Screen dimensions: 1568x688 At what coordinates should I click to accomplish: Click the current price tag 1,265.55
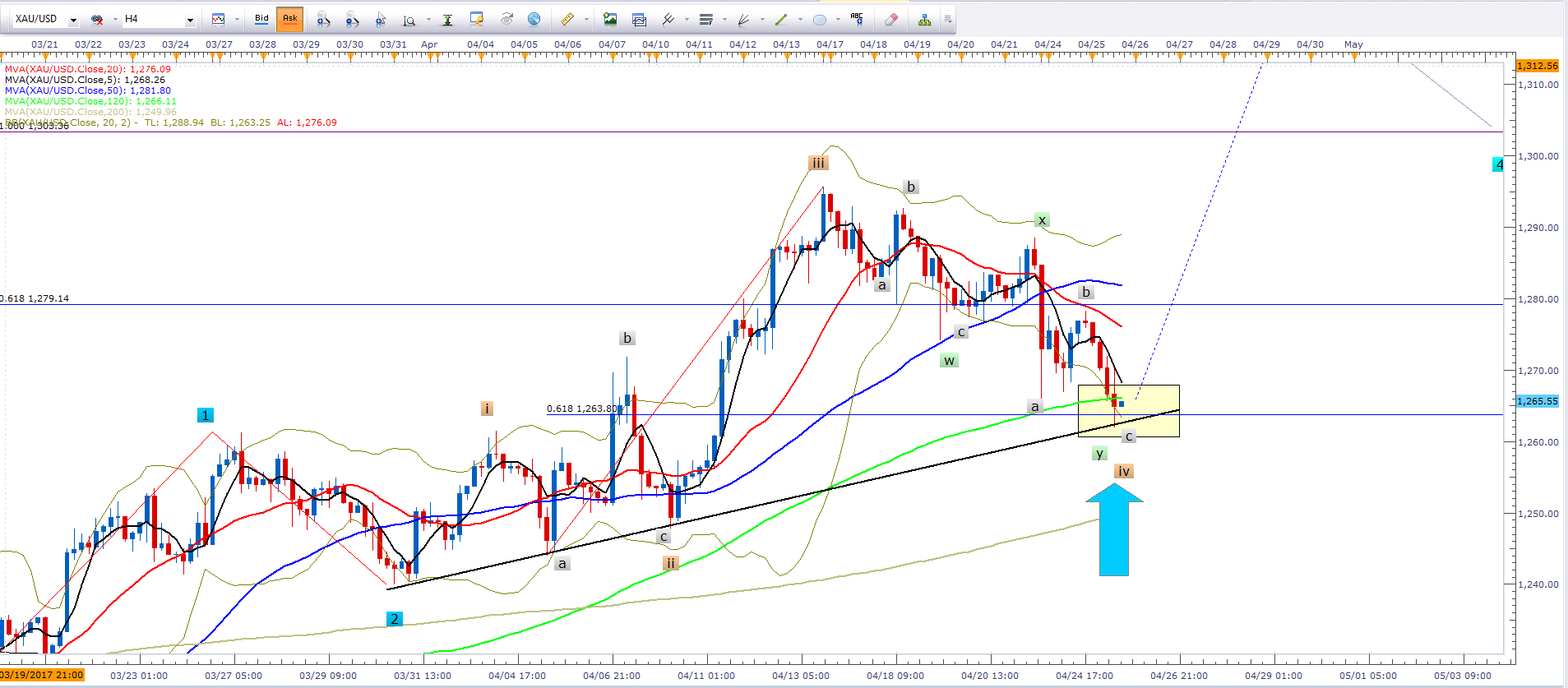[1536, 401]
